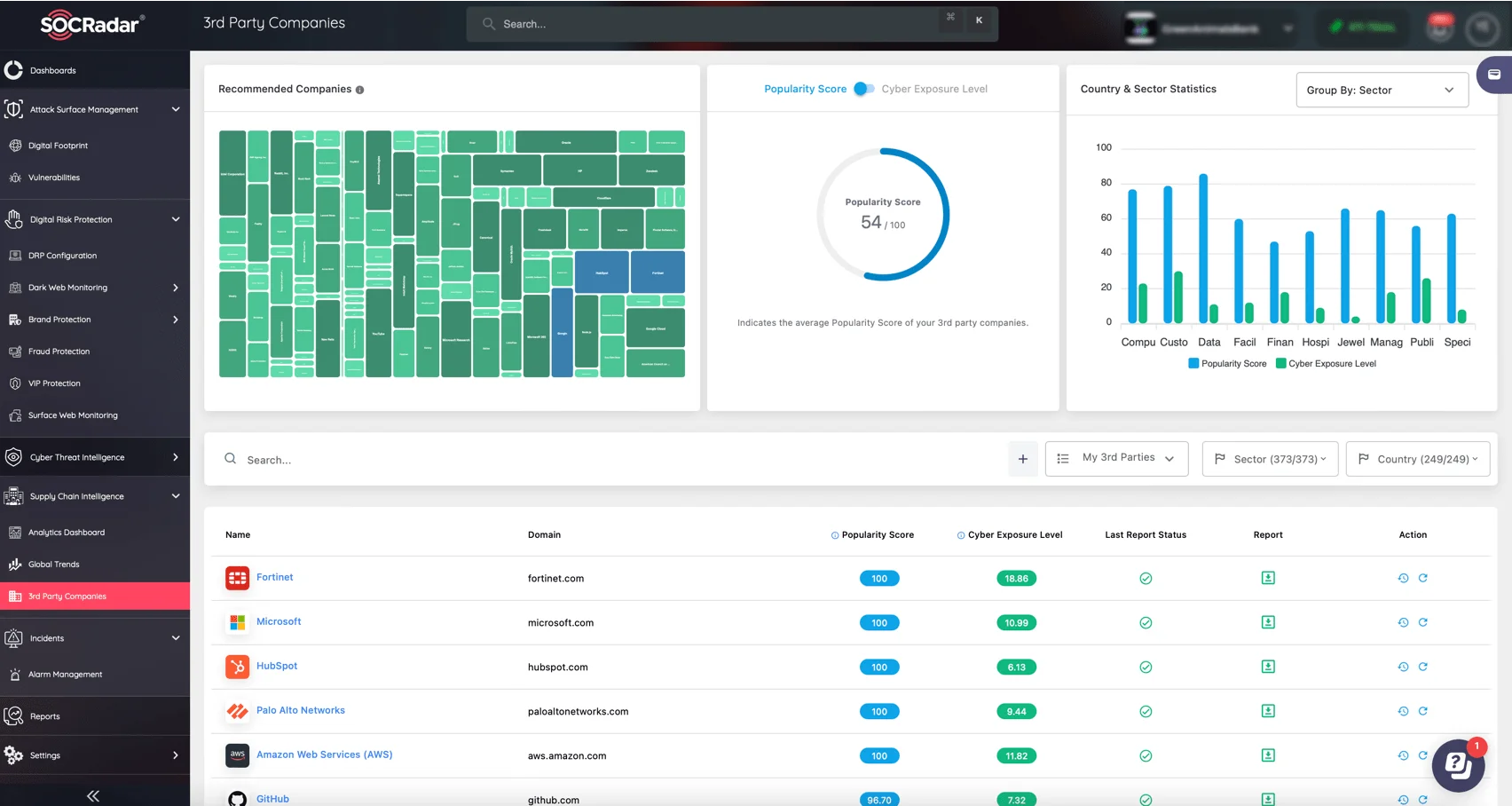The image size is (1512, 806).
Task: Open the Group By: Sector dropdown
Action: tap(1381, 90)
